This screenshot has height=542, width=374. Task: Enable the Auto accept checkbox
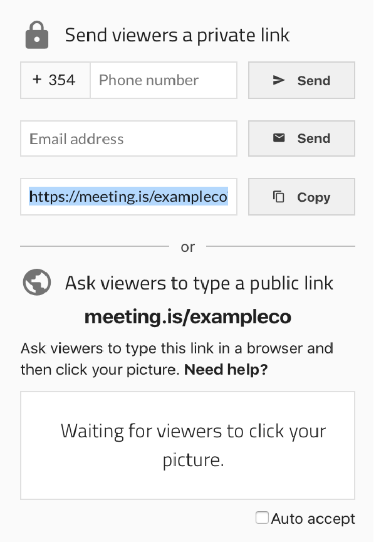(x=262, y=517)
